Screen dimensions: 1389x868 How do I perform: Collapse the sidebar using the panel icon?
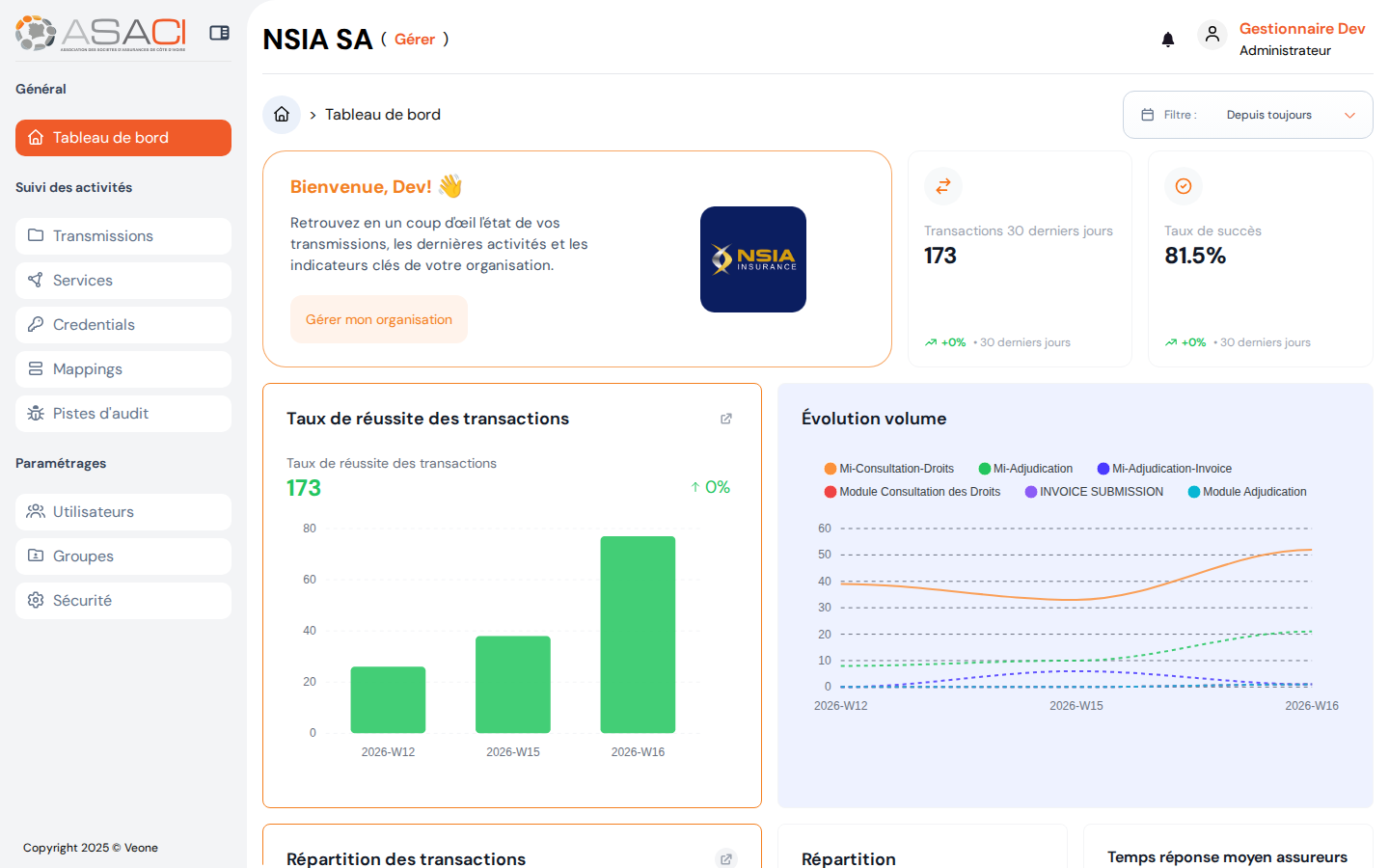coord(219,33)
